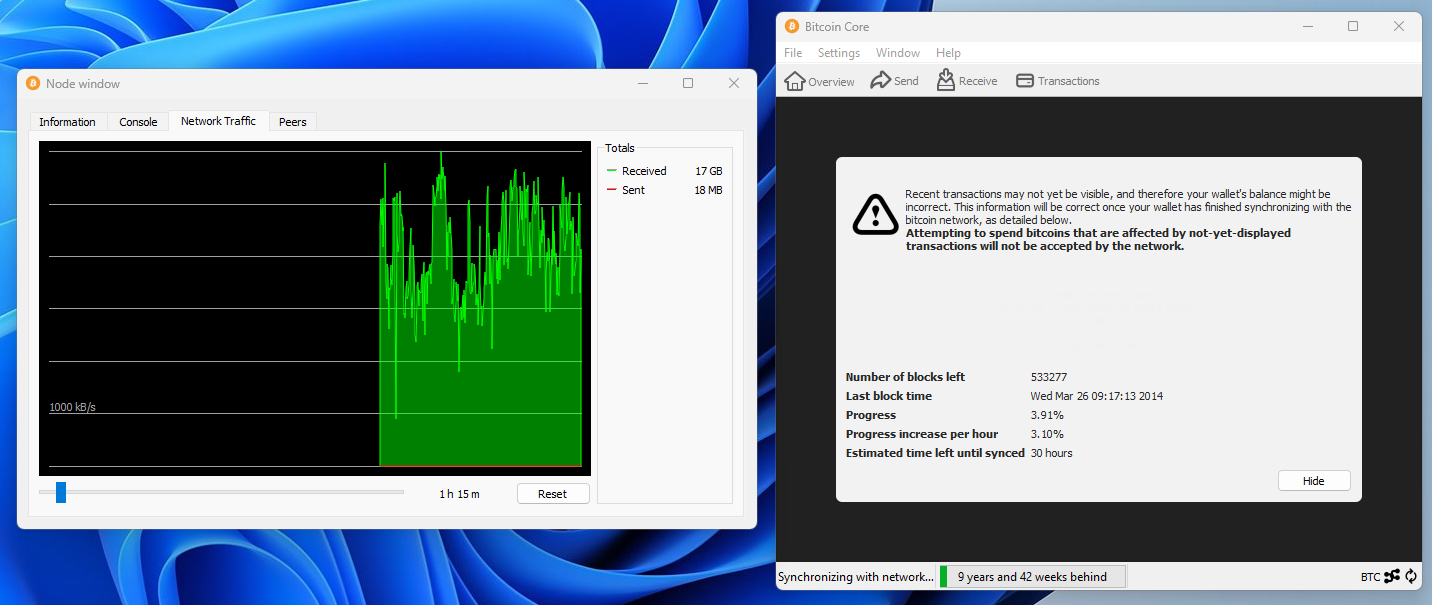Click the spinning sync icon in the status bar
1432x605 pixels.
(1411, 576)
